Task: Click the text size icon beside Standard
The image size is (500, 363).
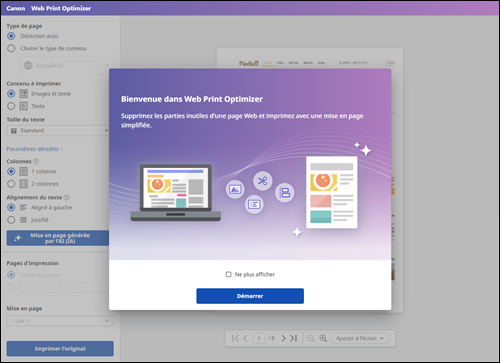Action: tap(14, 131)
